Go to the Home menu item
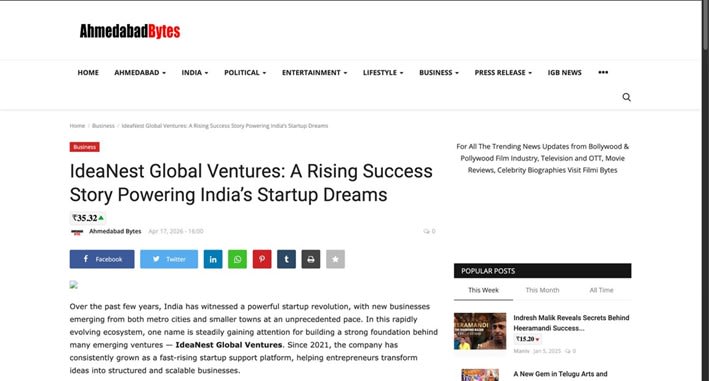Viewport: 709px width, 381px height. tap(88, 72)
